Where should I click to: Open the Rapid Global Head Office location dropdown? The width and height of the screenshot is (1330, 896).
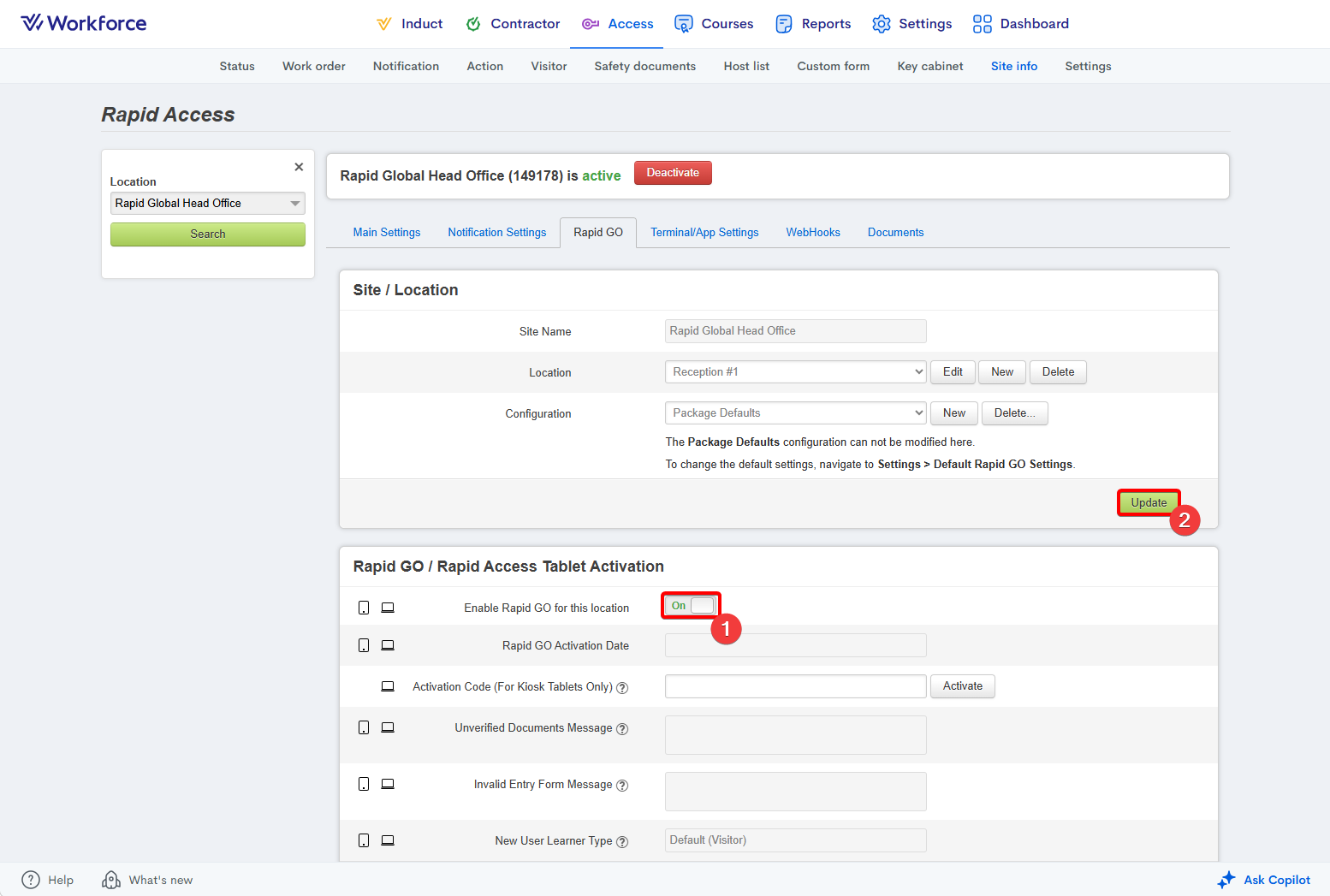click(x=208, y=203)
